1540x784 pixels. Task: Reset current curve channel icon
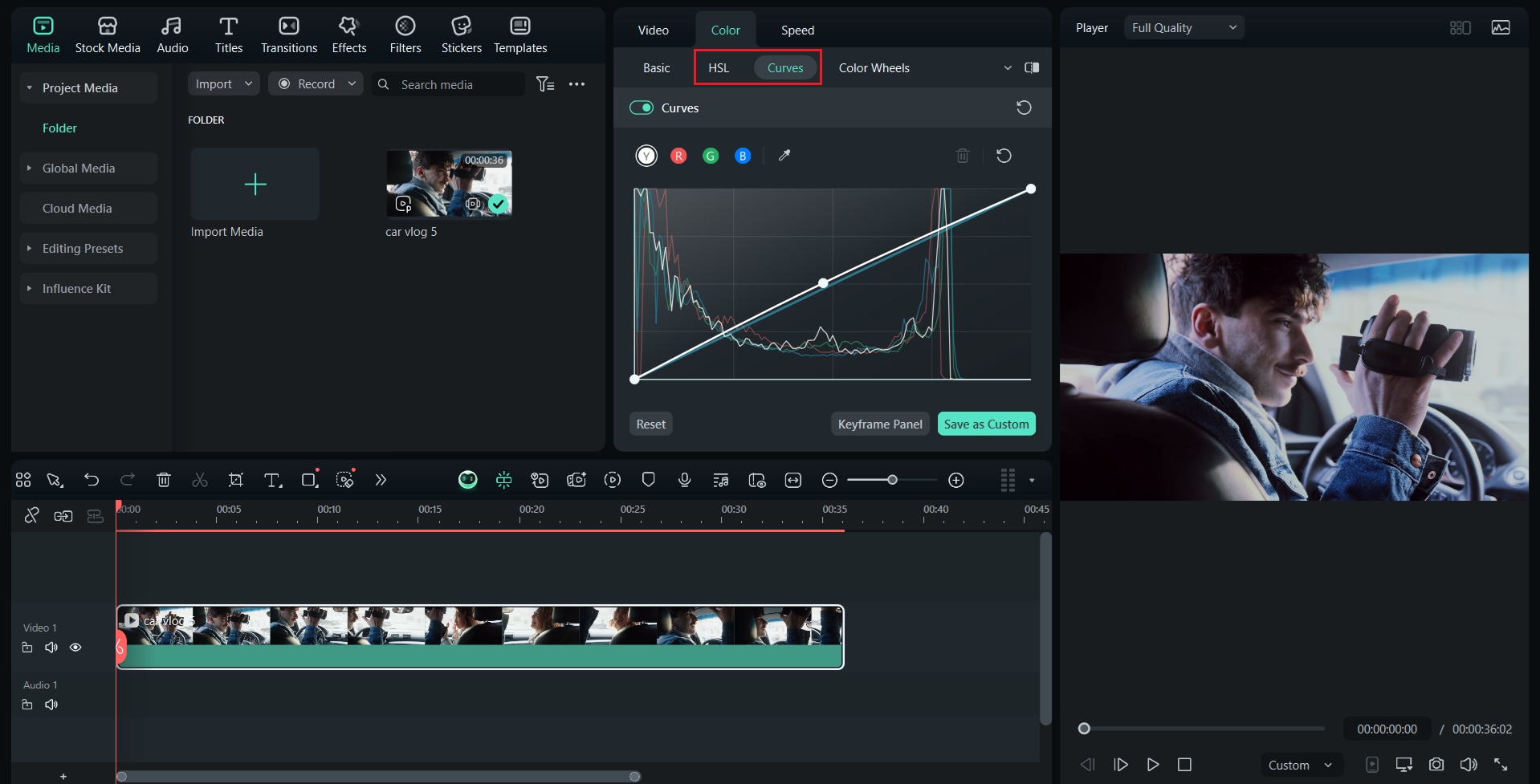(1004, 156)
